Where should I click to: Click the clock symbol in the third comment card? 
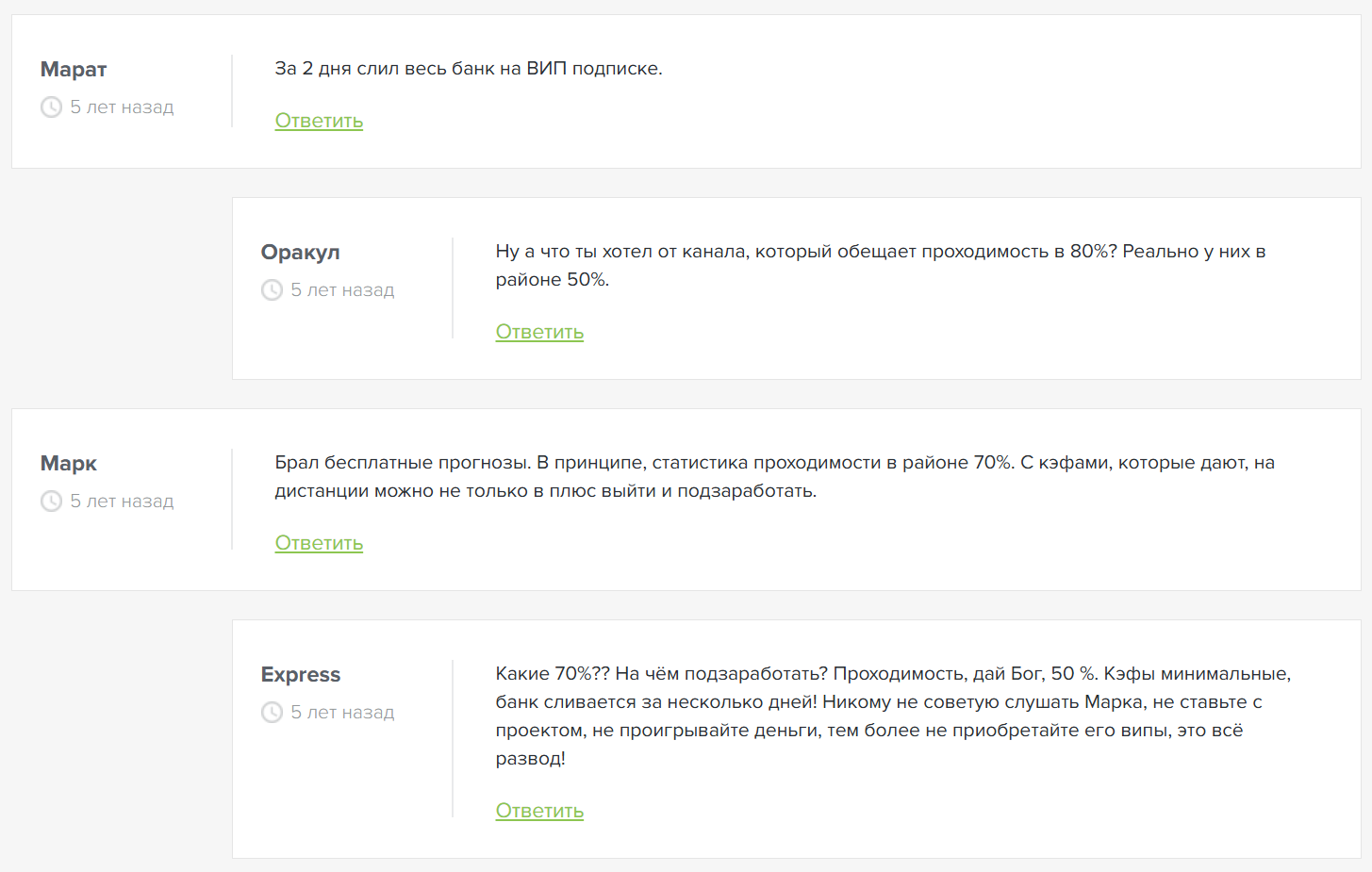51,501
